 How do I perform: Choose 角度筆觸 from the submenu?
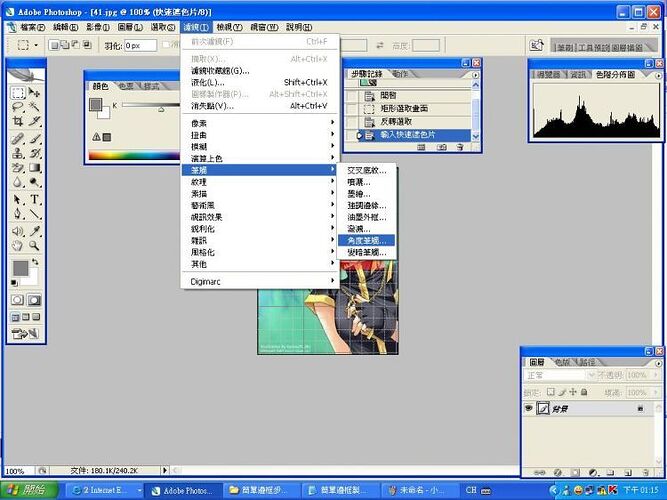[x=366, y=240]
